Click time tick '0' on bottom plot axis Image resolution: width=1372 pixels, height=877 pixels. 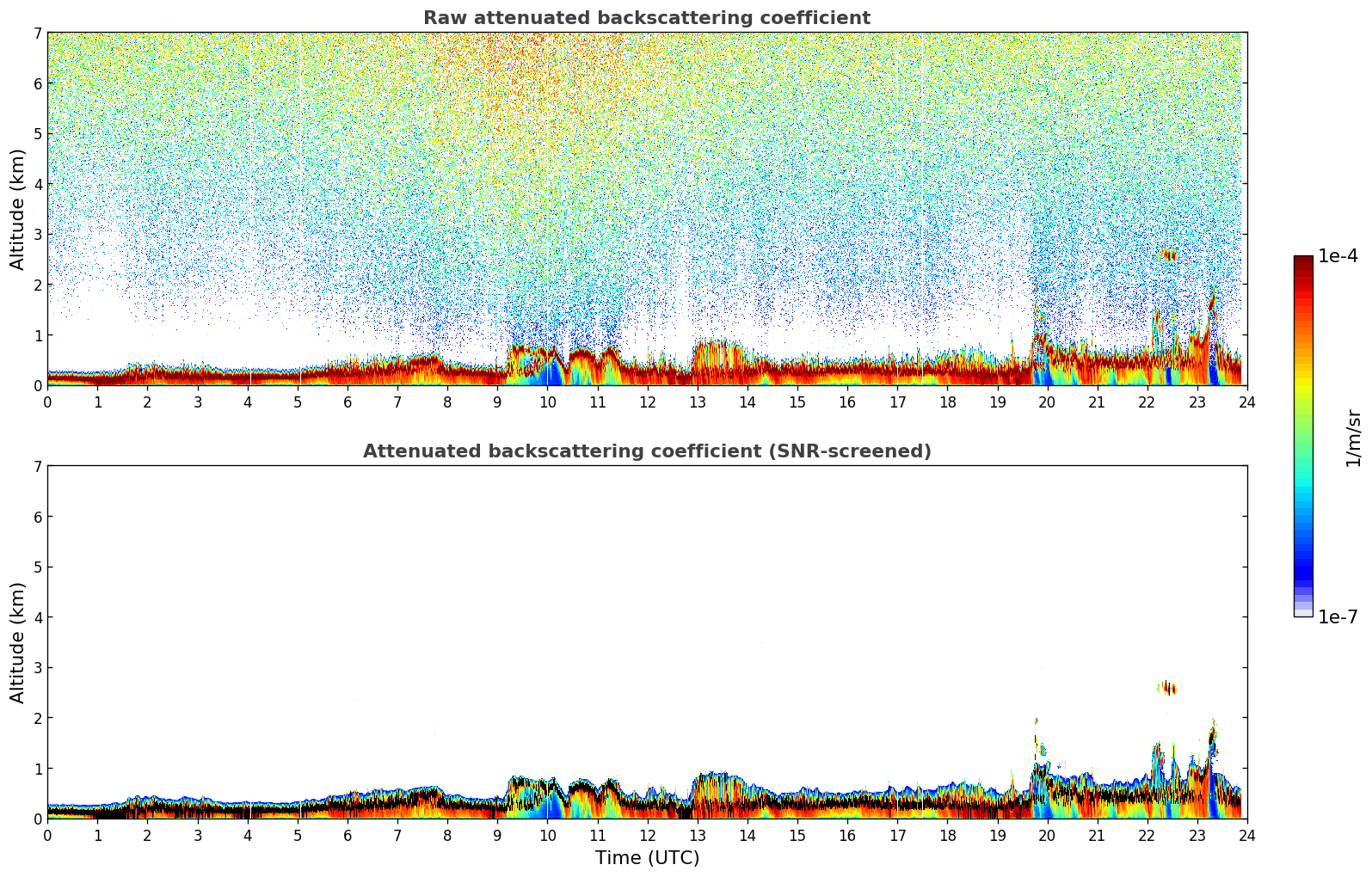pyautogui.click(x=47, y=836)
